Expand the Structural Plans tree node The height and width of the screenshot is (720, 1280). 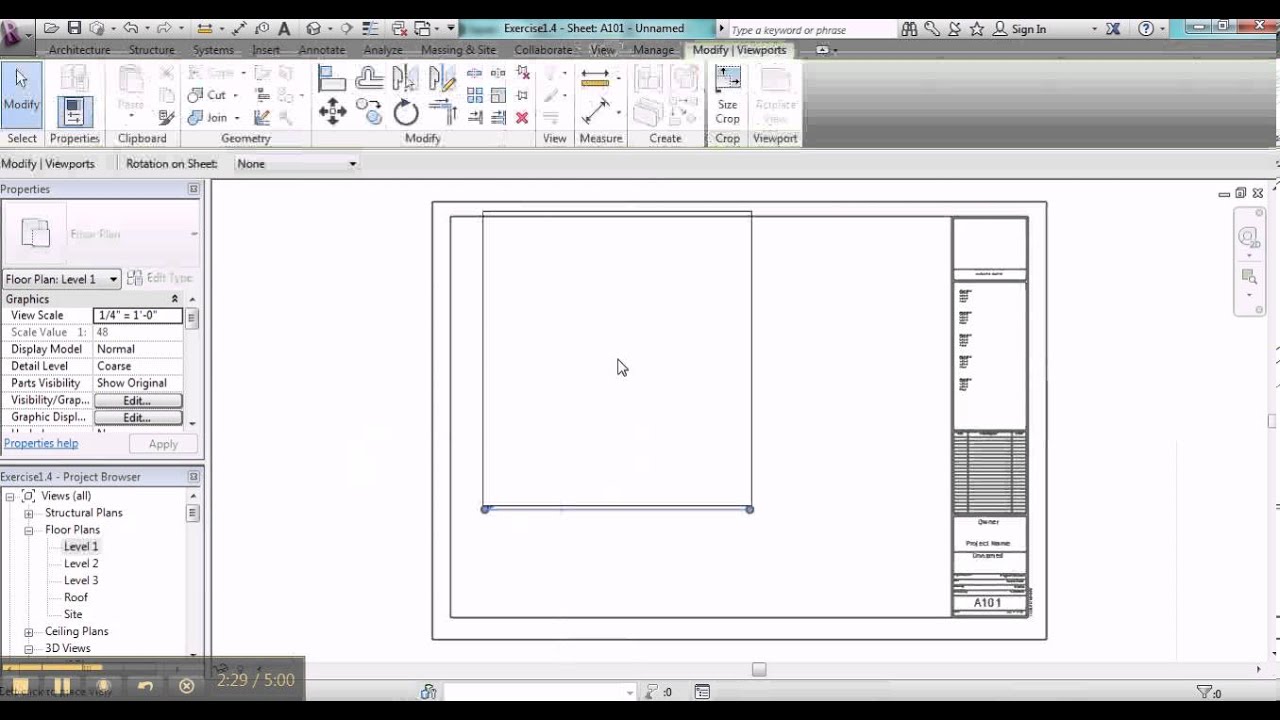[x=29, y=513]
